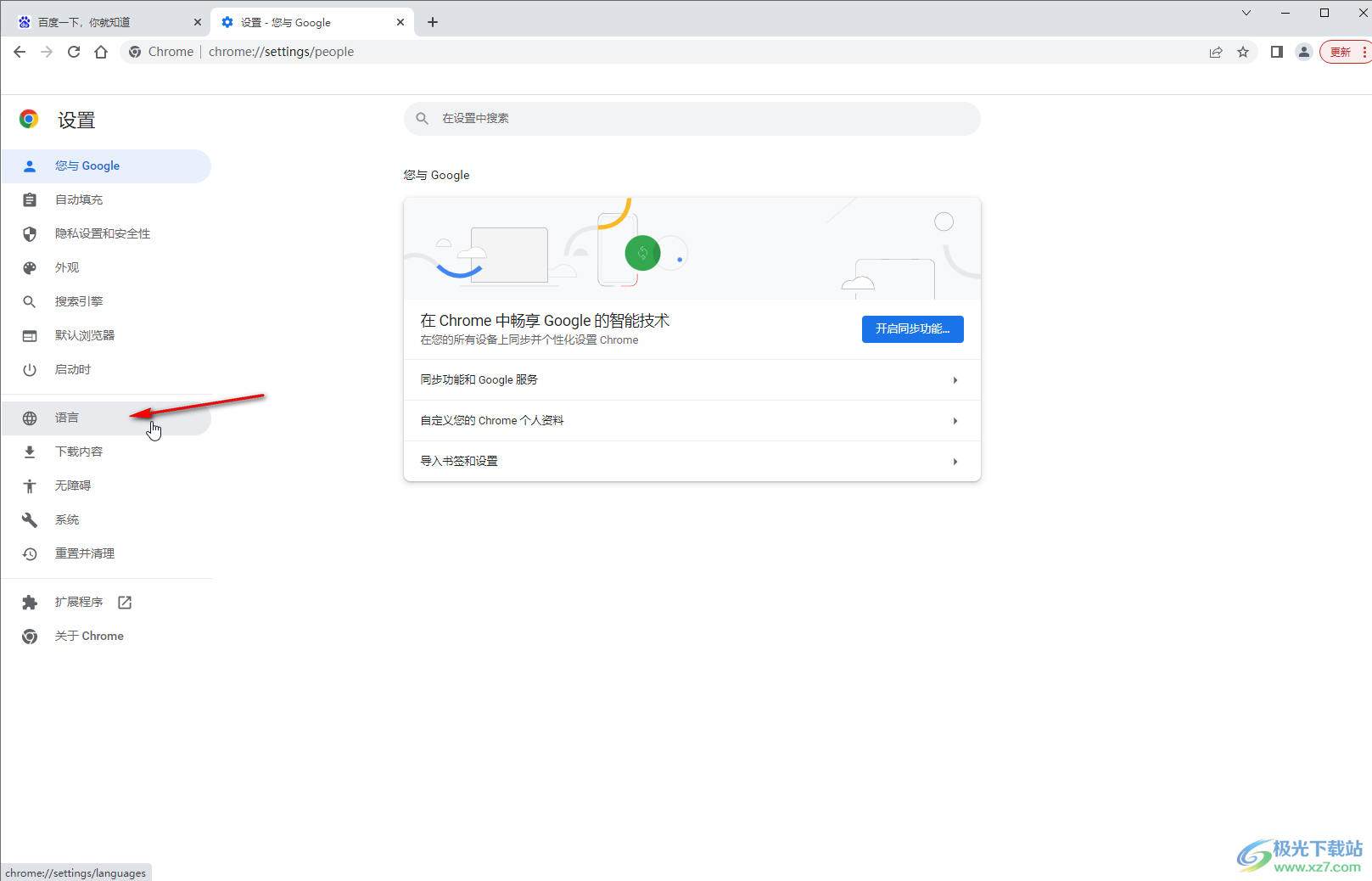
Task: Open the side panel icon
Action: tap(1276, 52)
